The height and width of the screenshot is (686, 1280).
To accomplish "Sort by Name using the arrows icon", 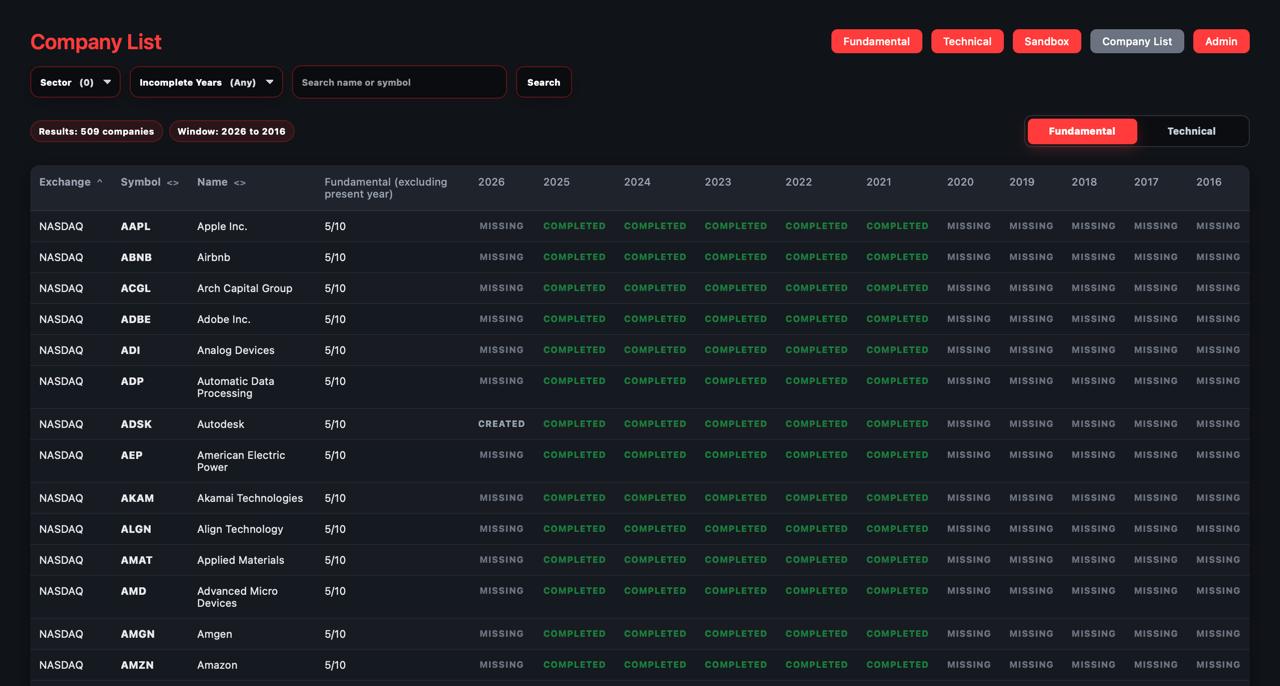I will [239, 183].
